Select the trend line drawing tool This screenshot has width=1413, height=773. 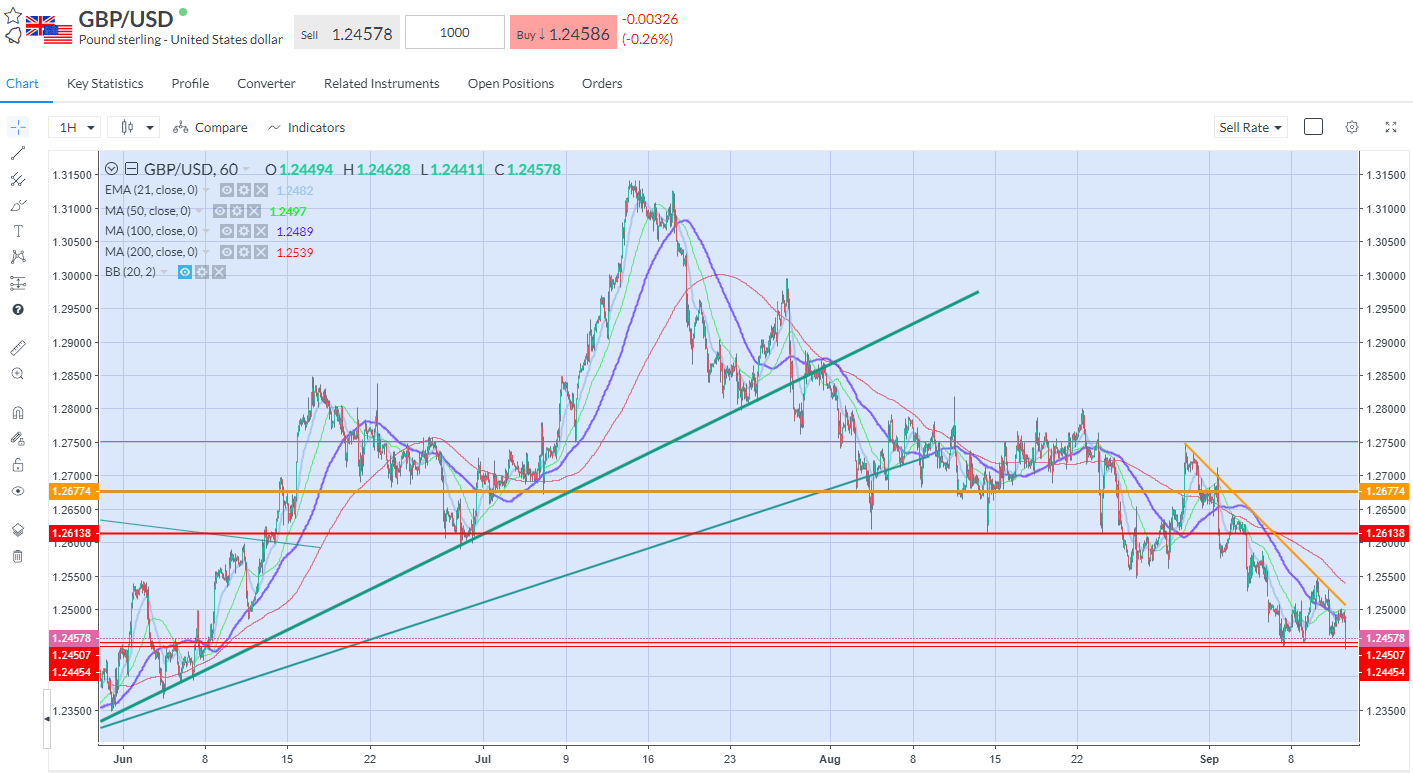[17, 153]
